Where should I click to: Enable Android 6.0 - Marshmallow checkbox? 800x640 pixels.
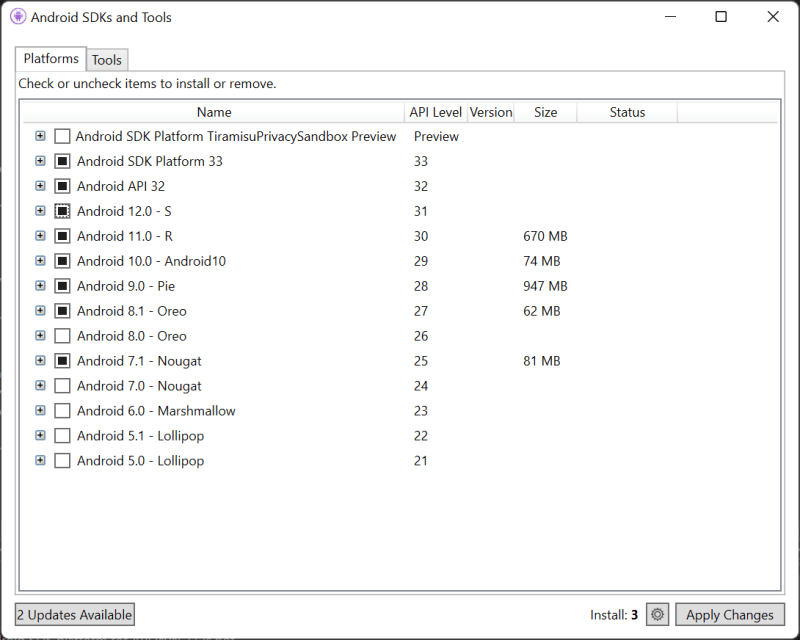click(x=62, y=411)
